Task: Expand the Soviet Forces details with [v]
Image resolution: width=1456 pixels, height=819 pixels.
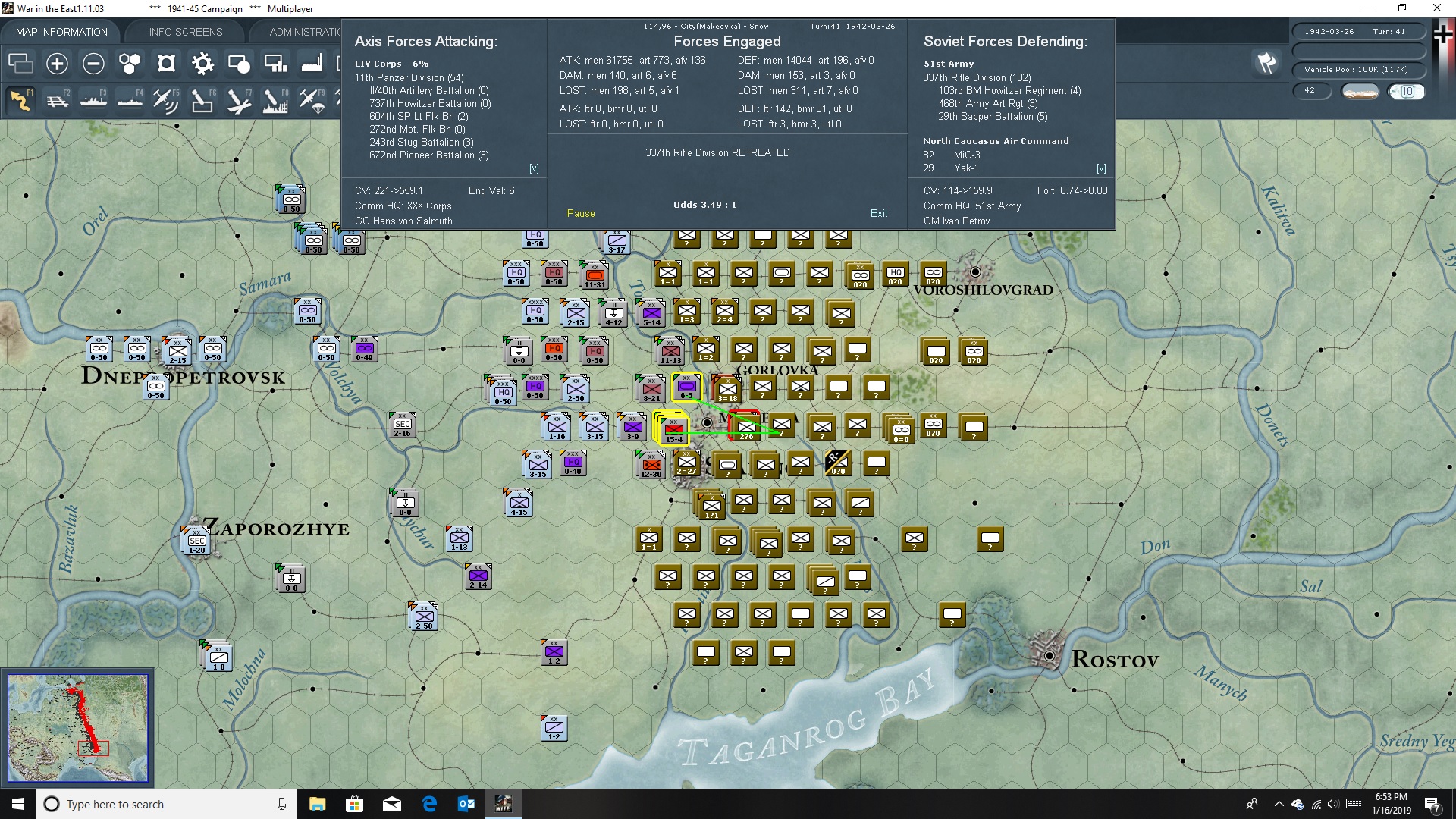Action: tap(1101, 168)
